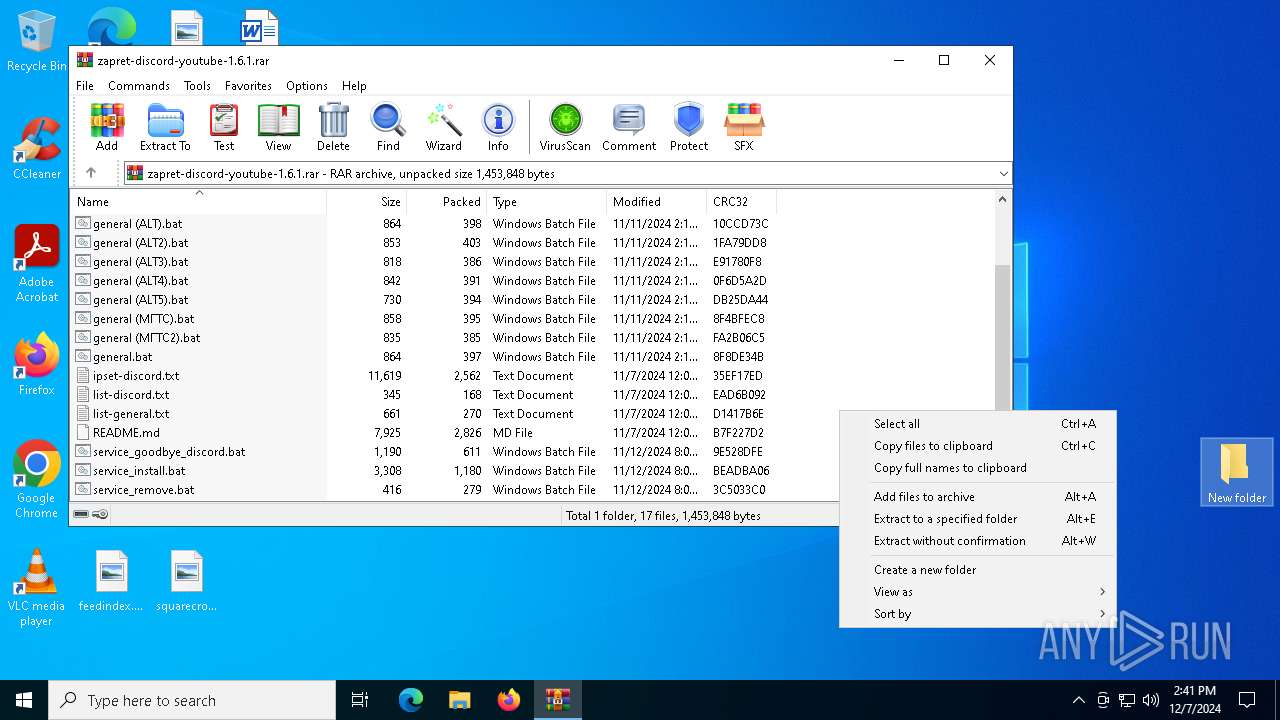Screen dimensions: 1280x720
Task: Click Edge icon in taskbar
Action: click(411, 700)
